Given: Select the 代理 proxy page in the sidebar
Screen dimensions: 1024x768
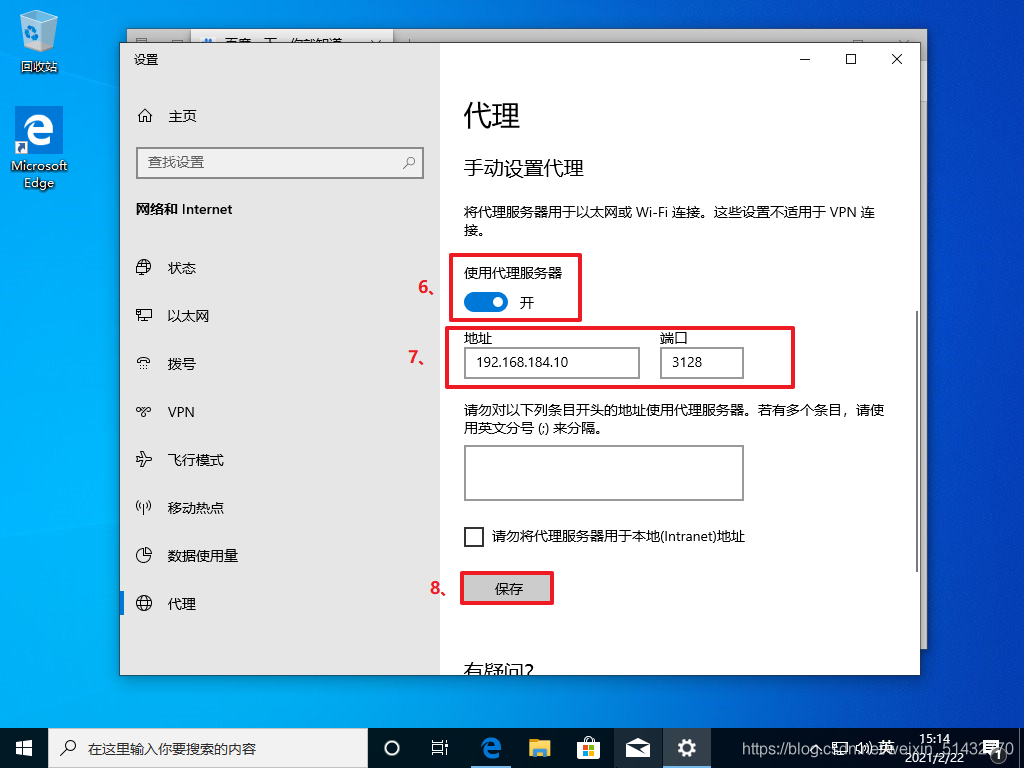Looking at the screenshot, I should [x=167, y=603].
